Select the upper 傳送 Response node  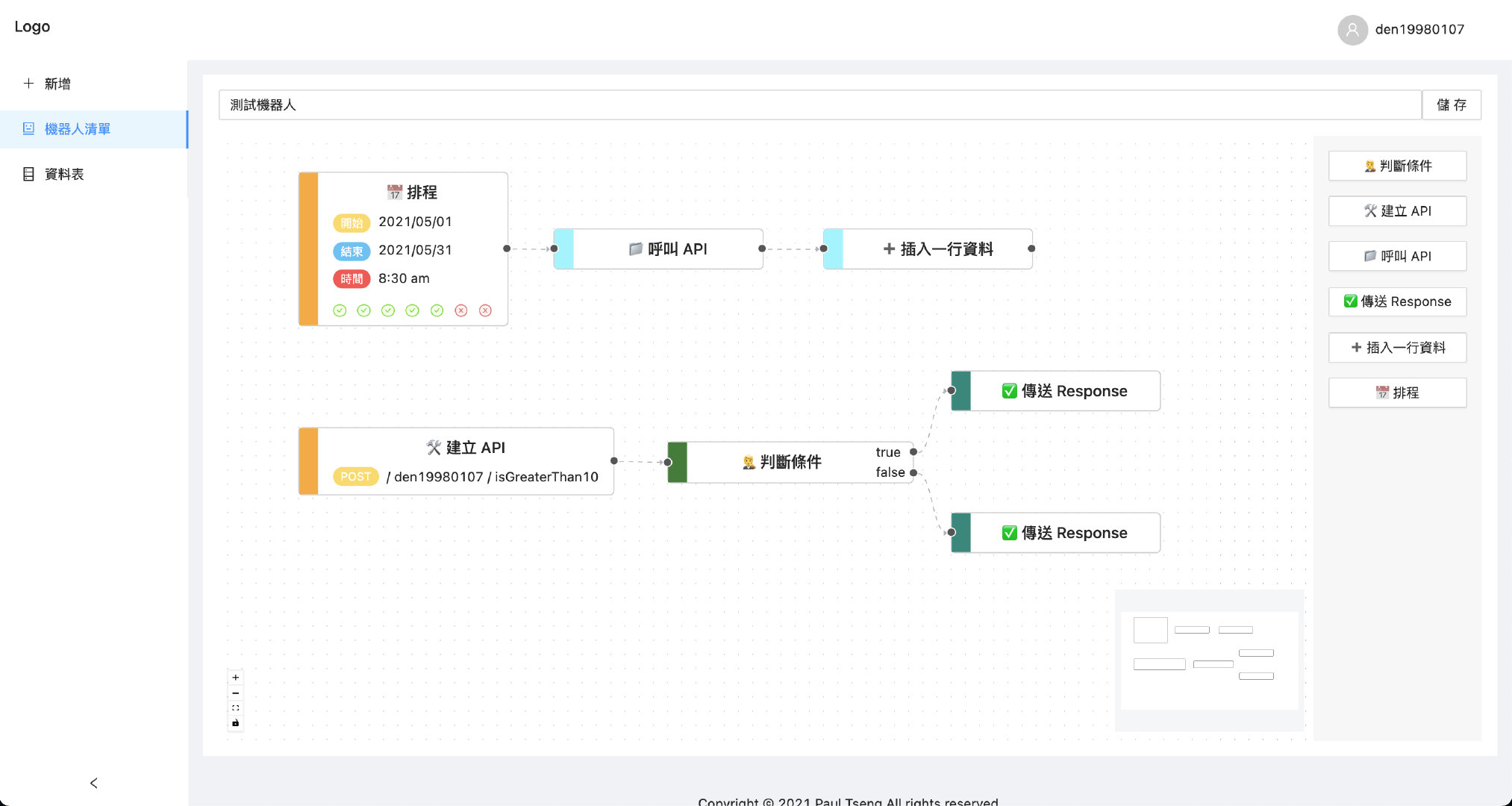tap(1055, 391)
